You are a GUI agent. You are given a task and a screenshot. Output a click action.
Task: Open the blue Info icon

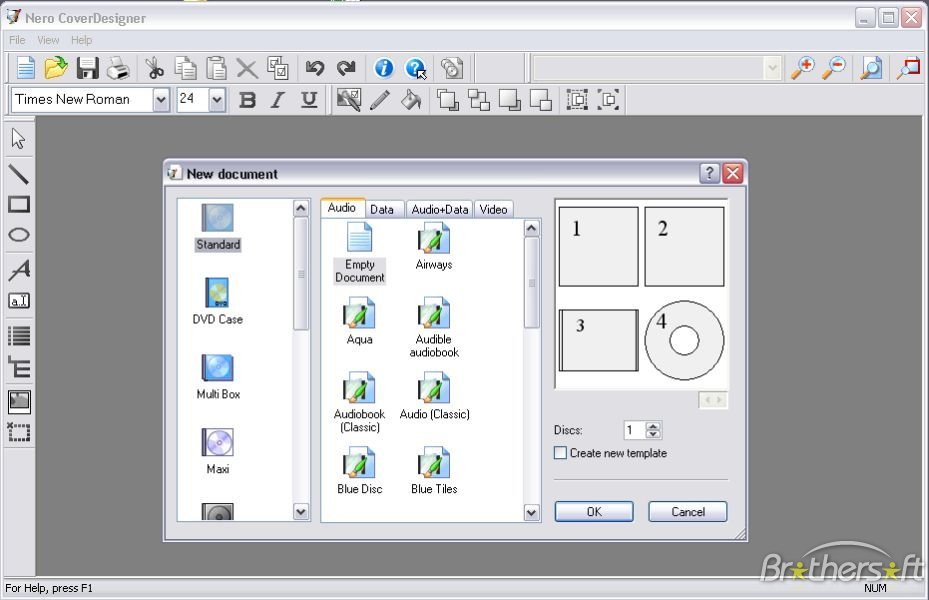click(x=384, y=68)
